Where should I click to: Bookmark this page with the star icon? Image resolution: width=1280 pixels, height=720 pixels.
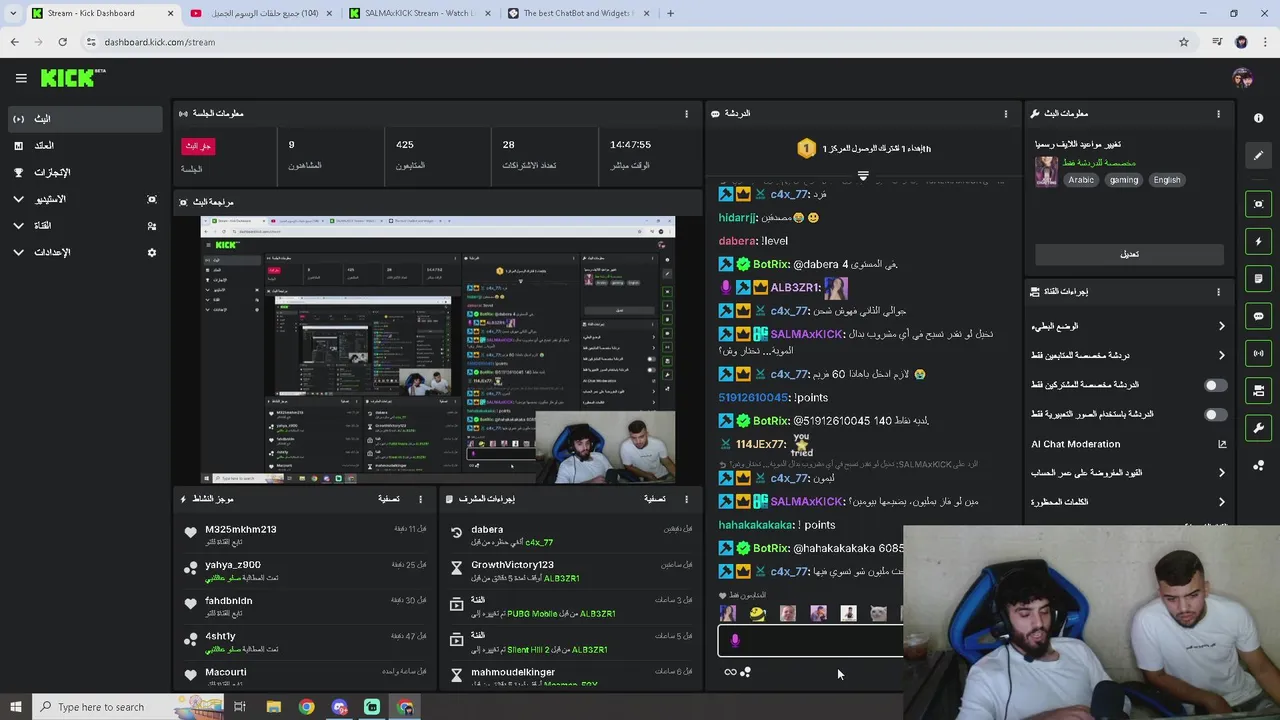coord(1184,42)
